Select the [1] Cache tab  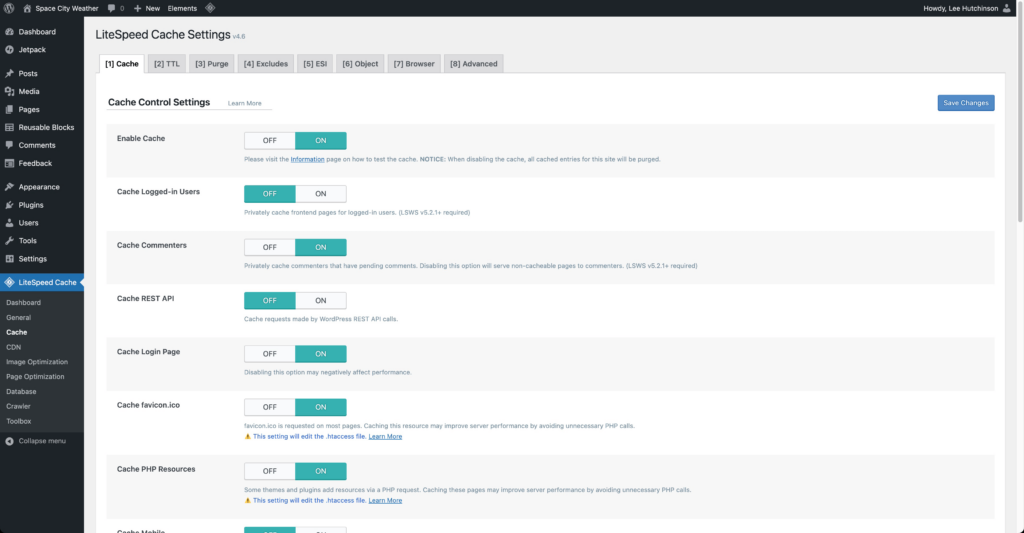pos(121,63)
